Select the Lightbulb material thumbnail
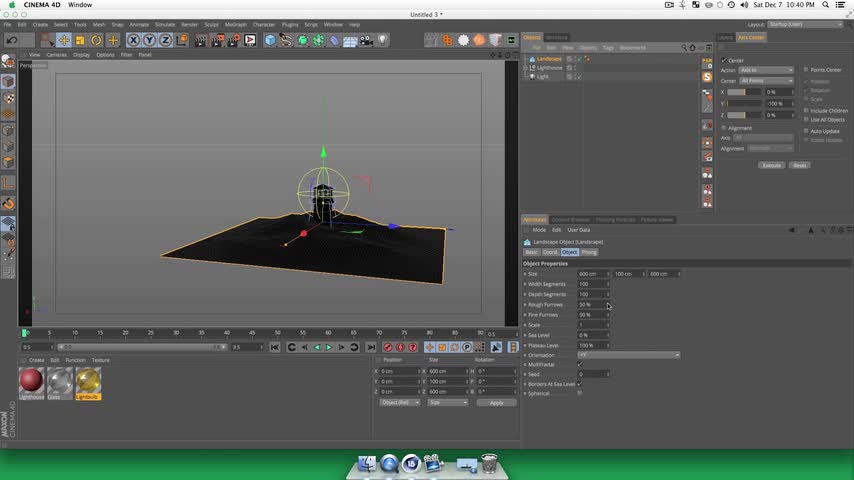 [x=88, y=381]
